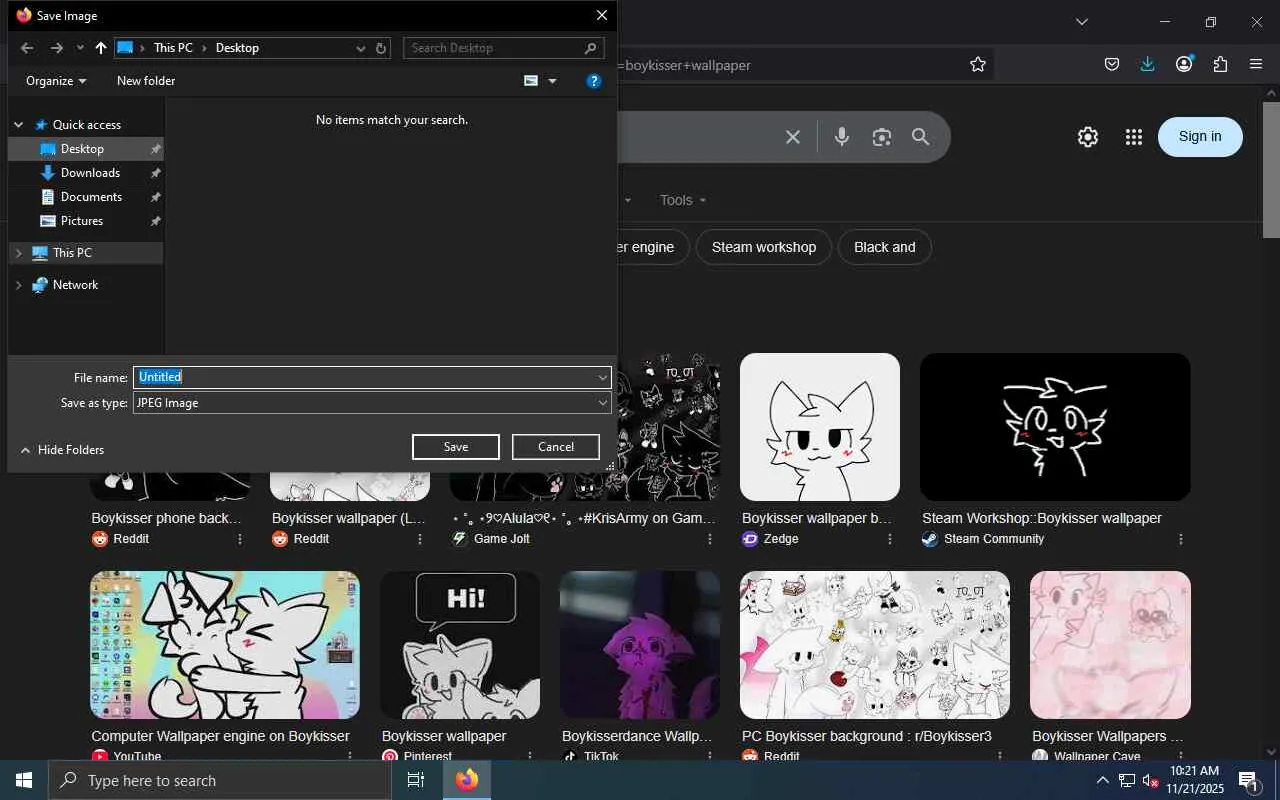Search by image with Google Lens
1280x800 pixels.
[x=881, y=137]
